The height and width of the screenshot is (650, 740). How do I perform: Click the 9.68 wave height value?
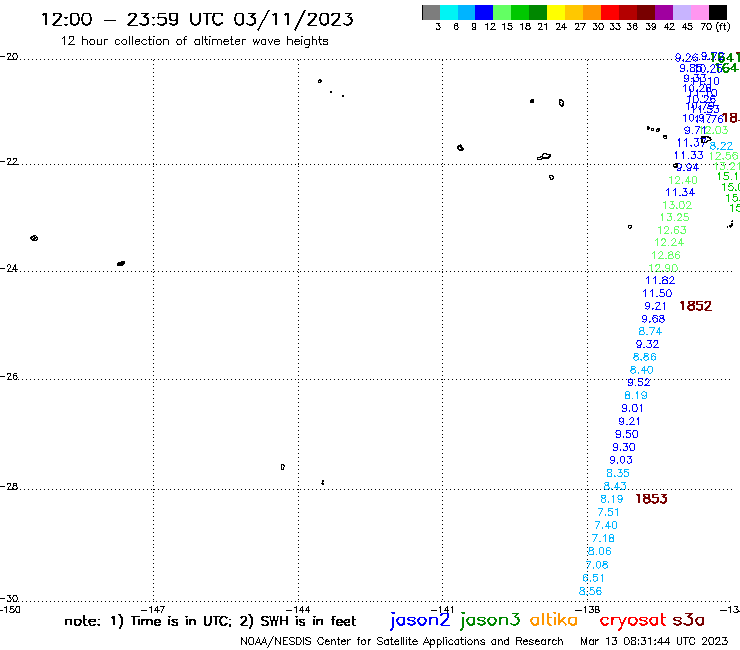point(653,319)
